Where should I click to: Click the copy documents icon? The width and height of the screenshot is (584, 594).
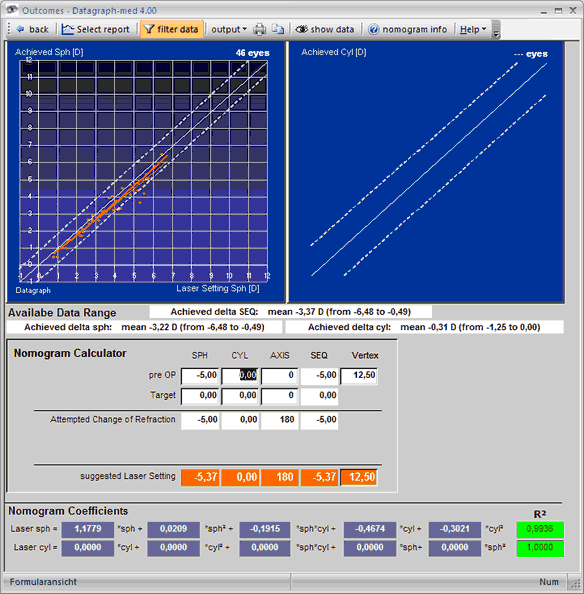tap(278, 29)
